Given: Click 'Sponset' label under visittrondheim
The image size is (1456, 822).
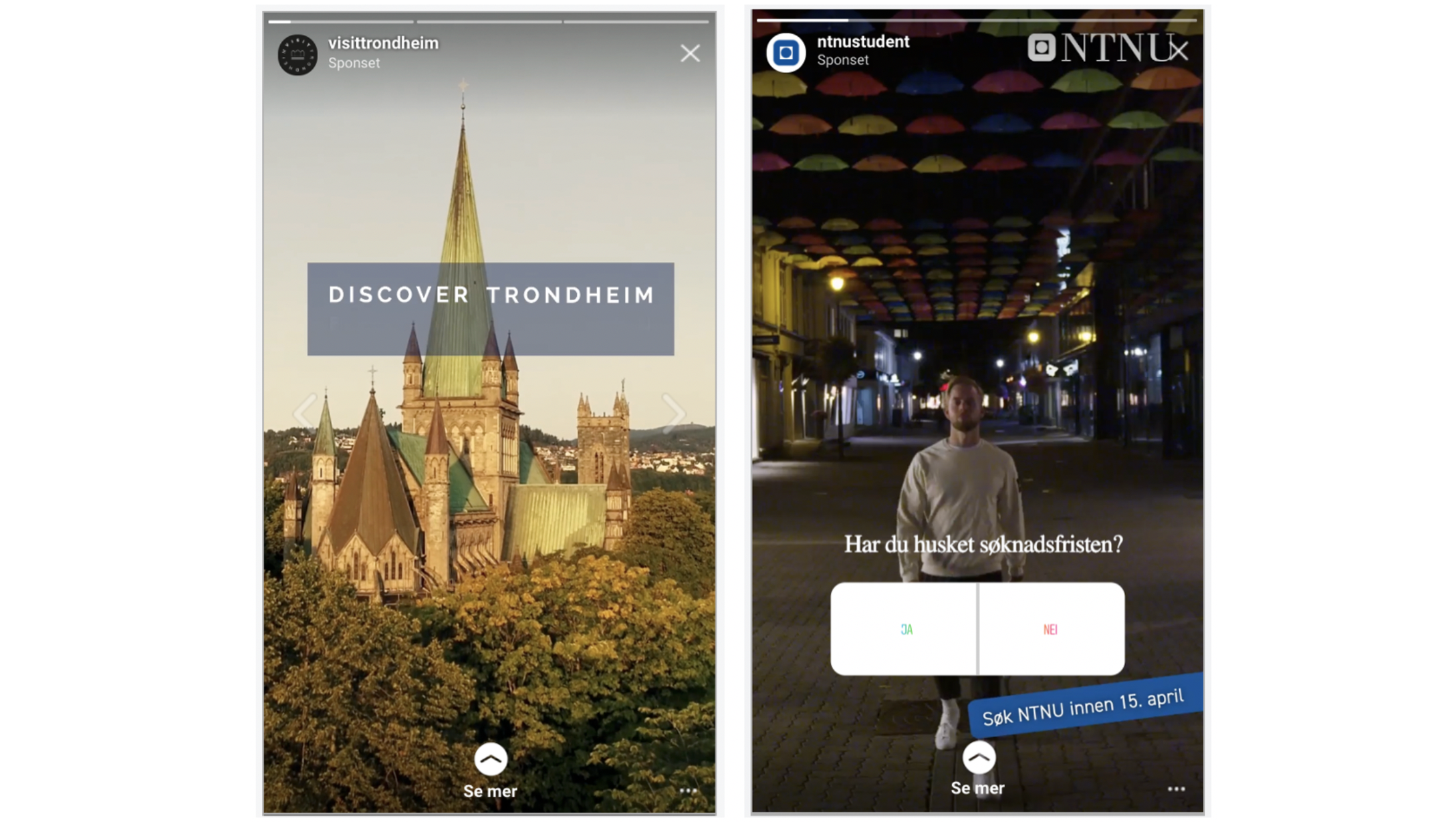Looking at the screenshot, I should (x=354, y=63).
